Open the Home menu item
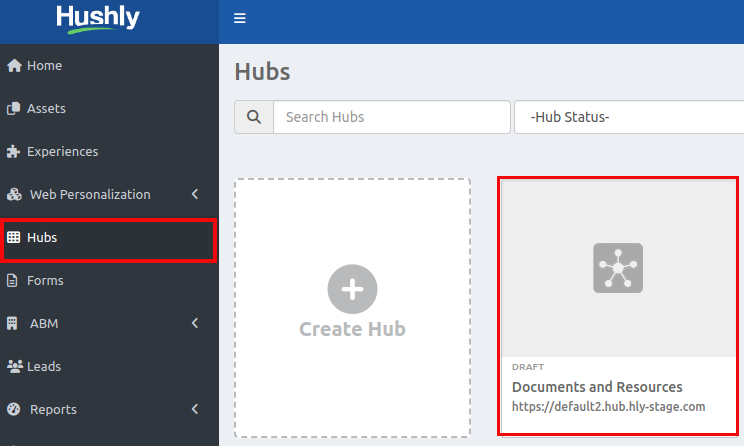744x447 pixels. (109, 65)
